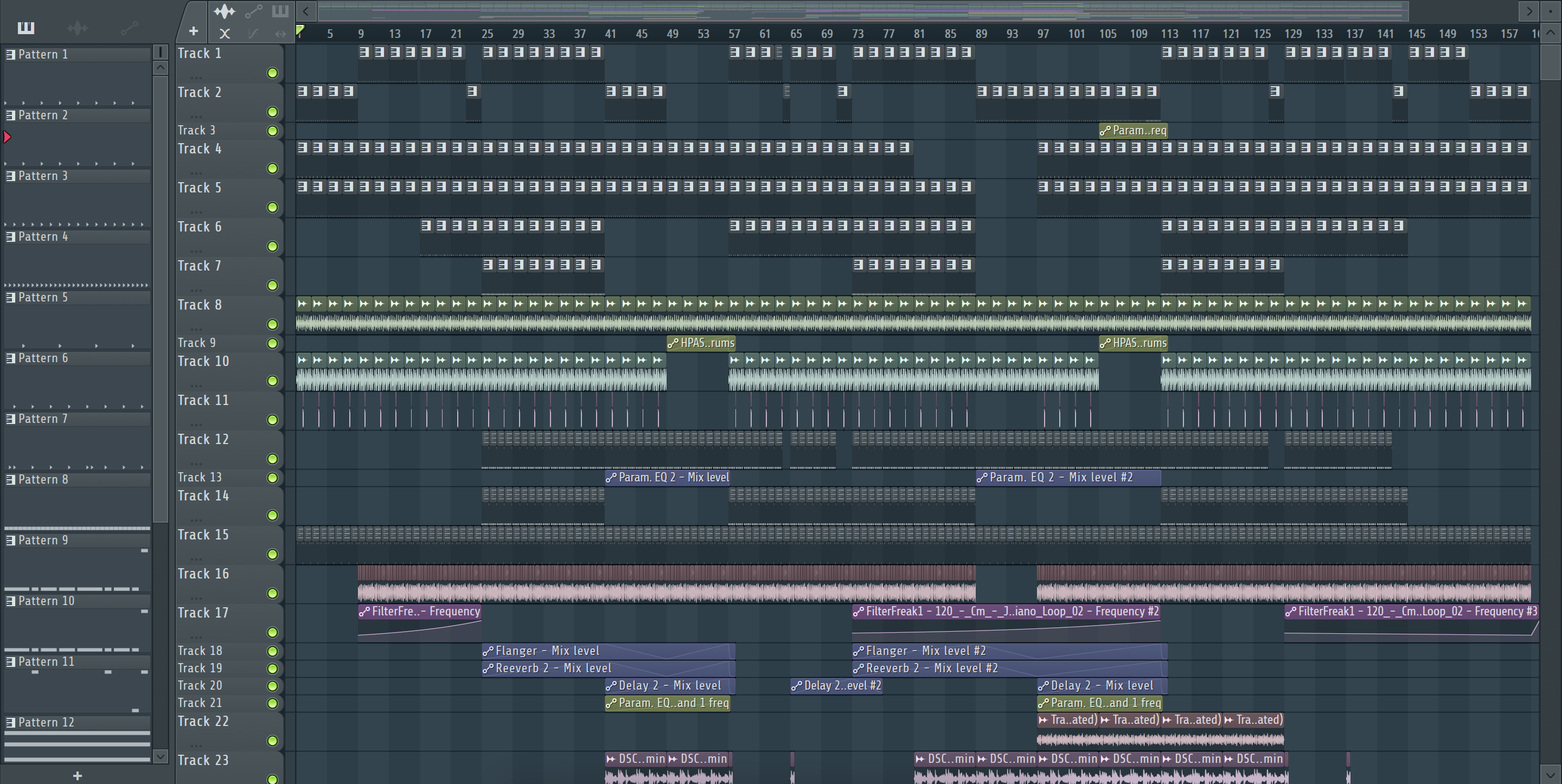Viewport: 1562px width, 784px height.
Task: Select Pattern 4 in the picker
Action: click(x=78, y=236)
